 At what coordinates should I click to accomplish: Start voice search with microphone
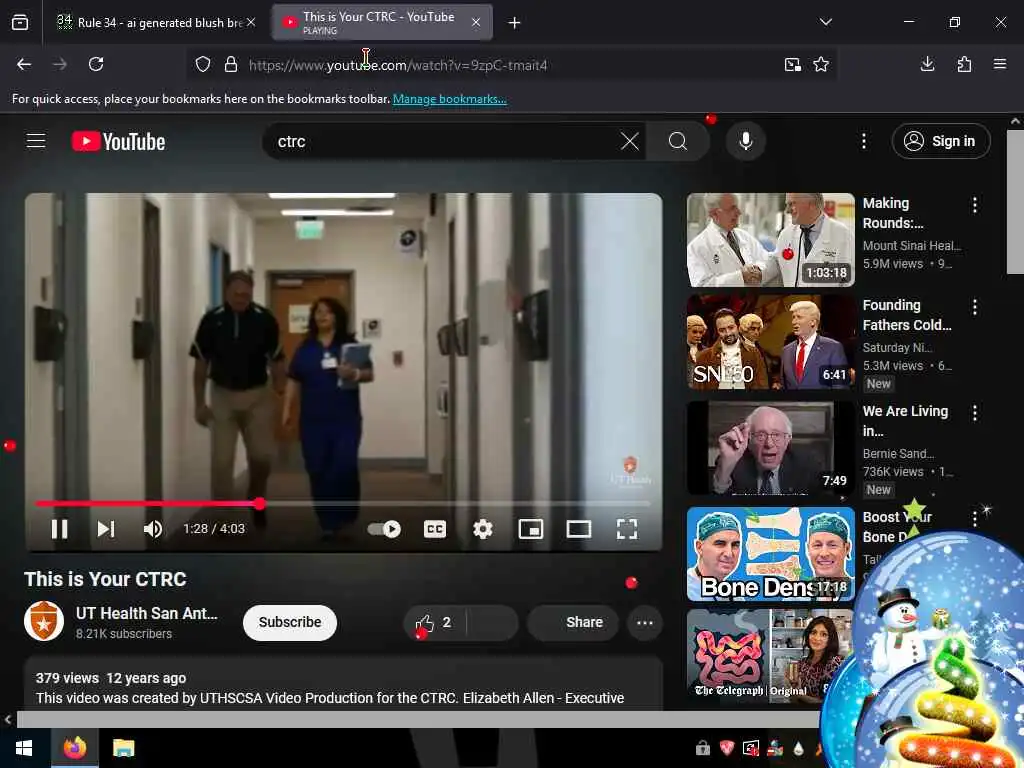746,141
